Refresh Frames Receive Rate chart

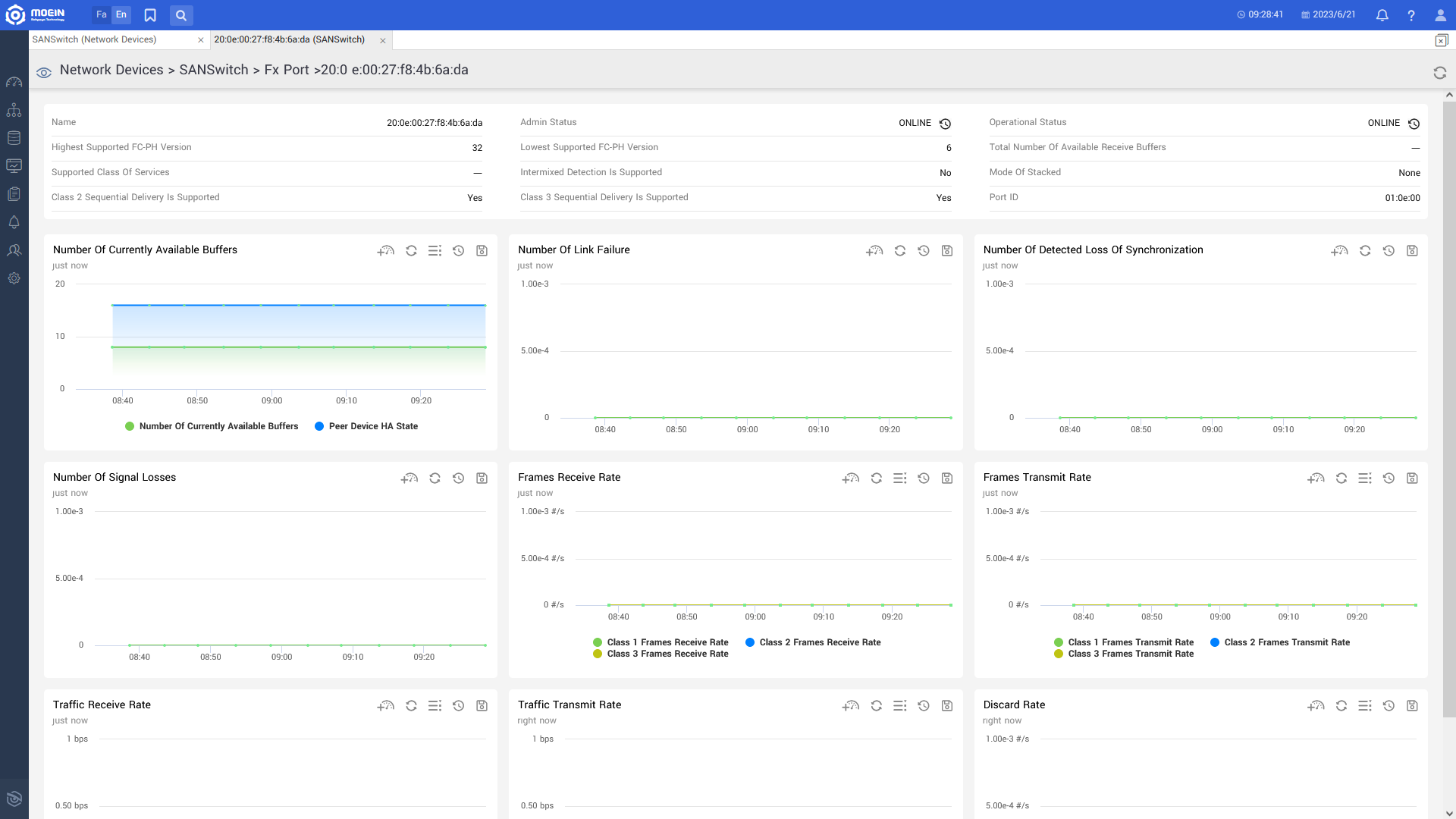877,478
